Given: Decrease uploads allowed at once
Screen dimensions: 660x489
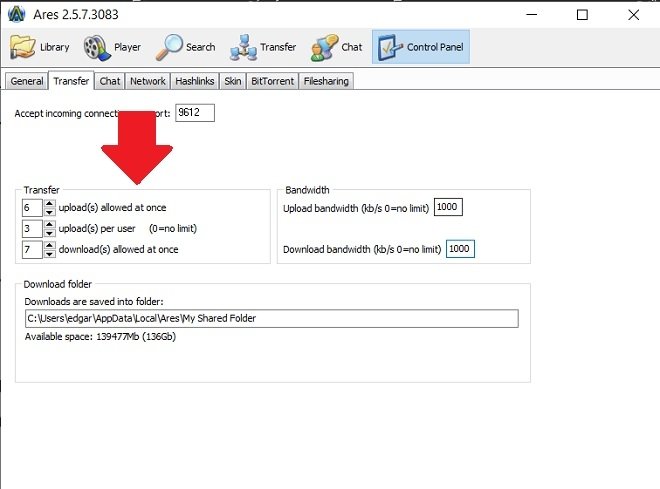Looking at the screenshot, I should (50, 212).
